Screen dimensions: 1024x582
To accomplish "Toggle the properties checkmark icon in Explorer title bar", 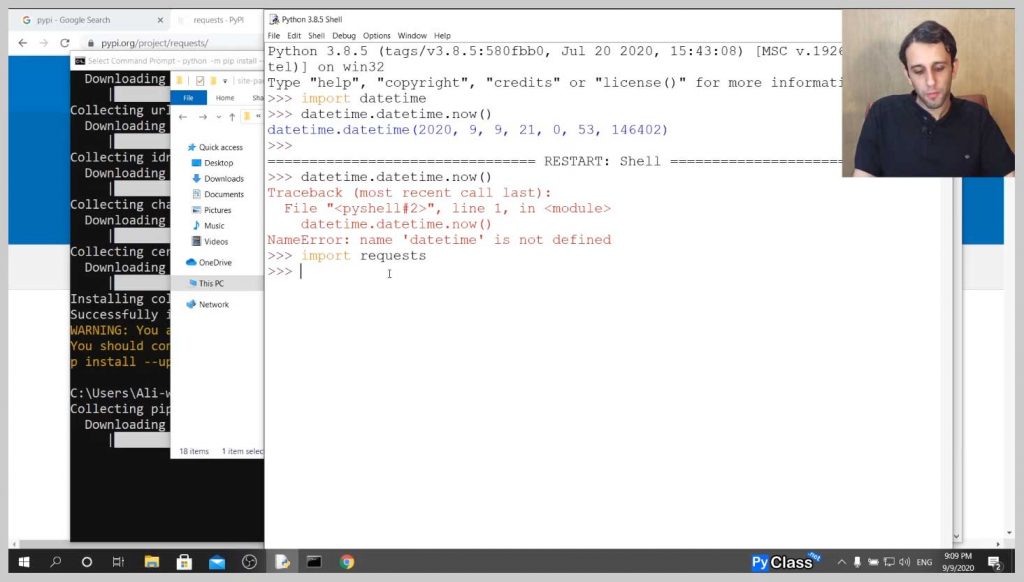I will (x=200, y=81).
